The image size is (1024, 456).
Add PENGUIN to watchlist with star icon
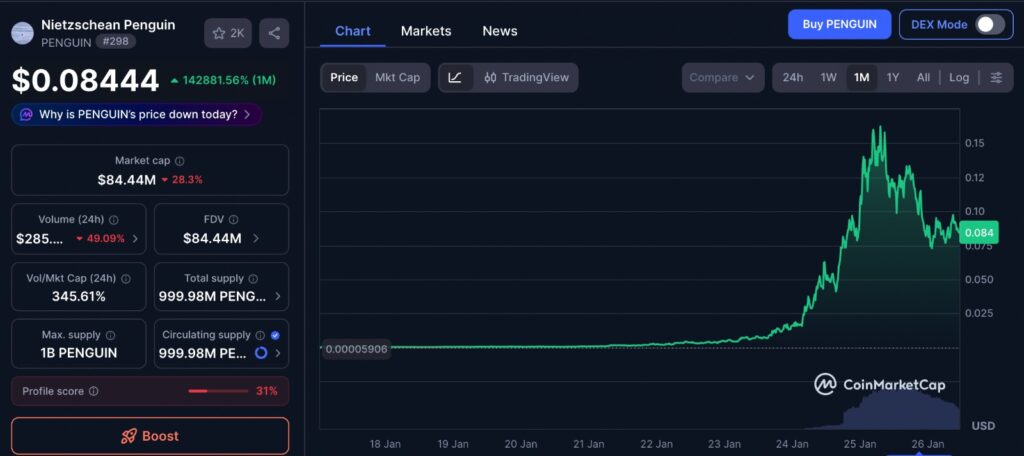(227, 33)
